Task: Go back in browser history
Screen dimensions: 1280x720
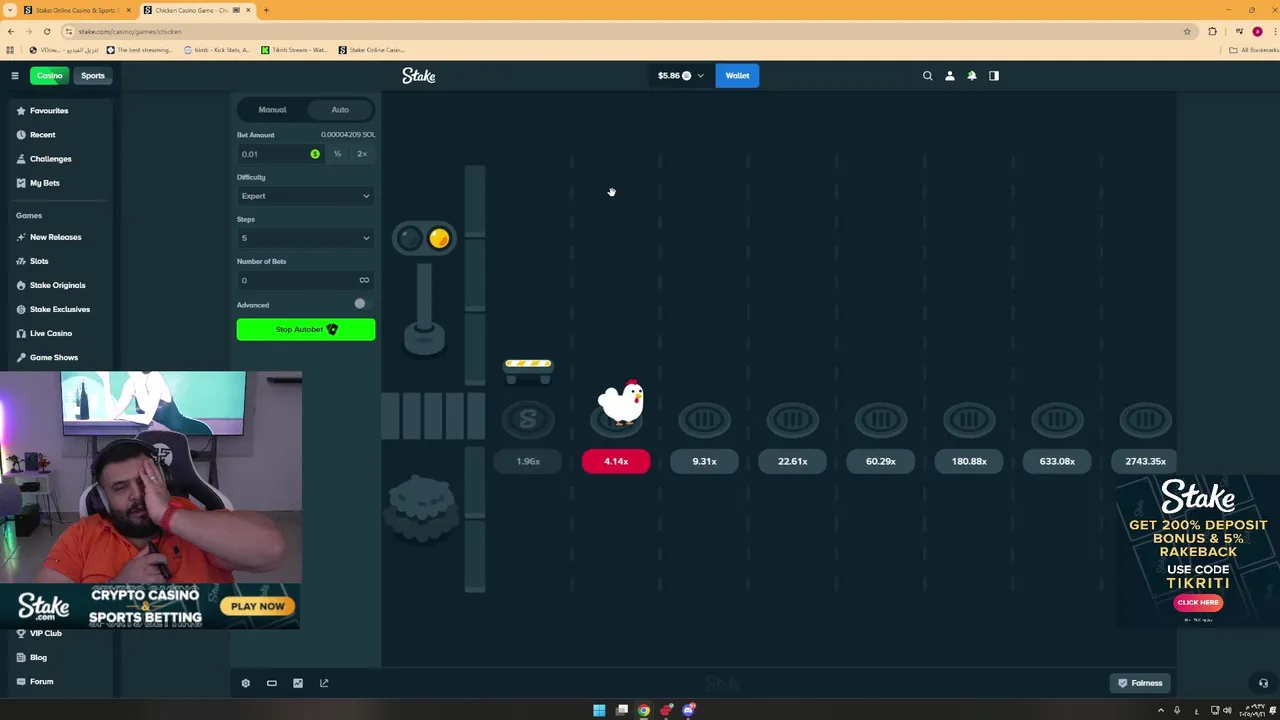Action: (x=11, y=31)
